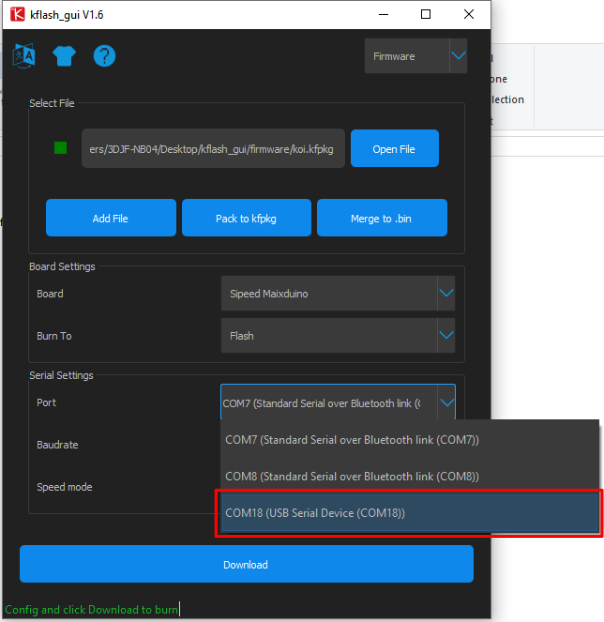Collapse the Port combo box arrow
Screen dimensions: 604x622
(x=446, y=403)
